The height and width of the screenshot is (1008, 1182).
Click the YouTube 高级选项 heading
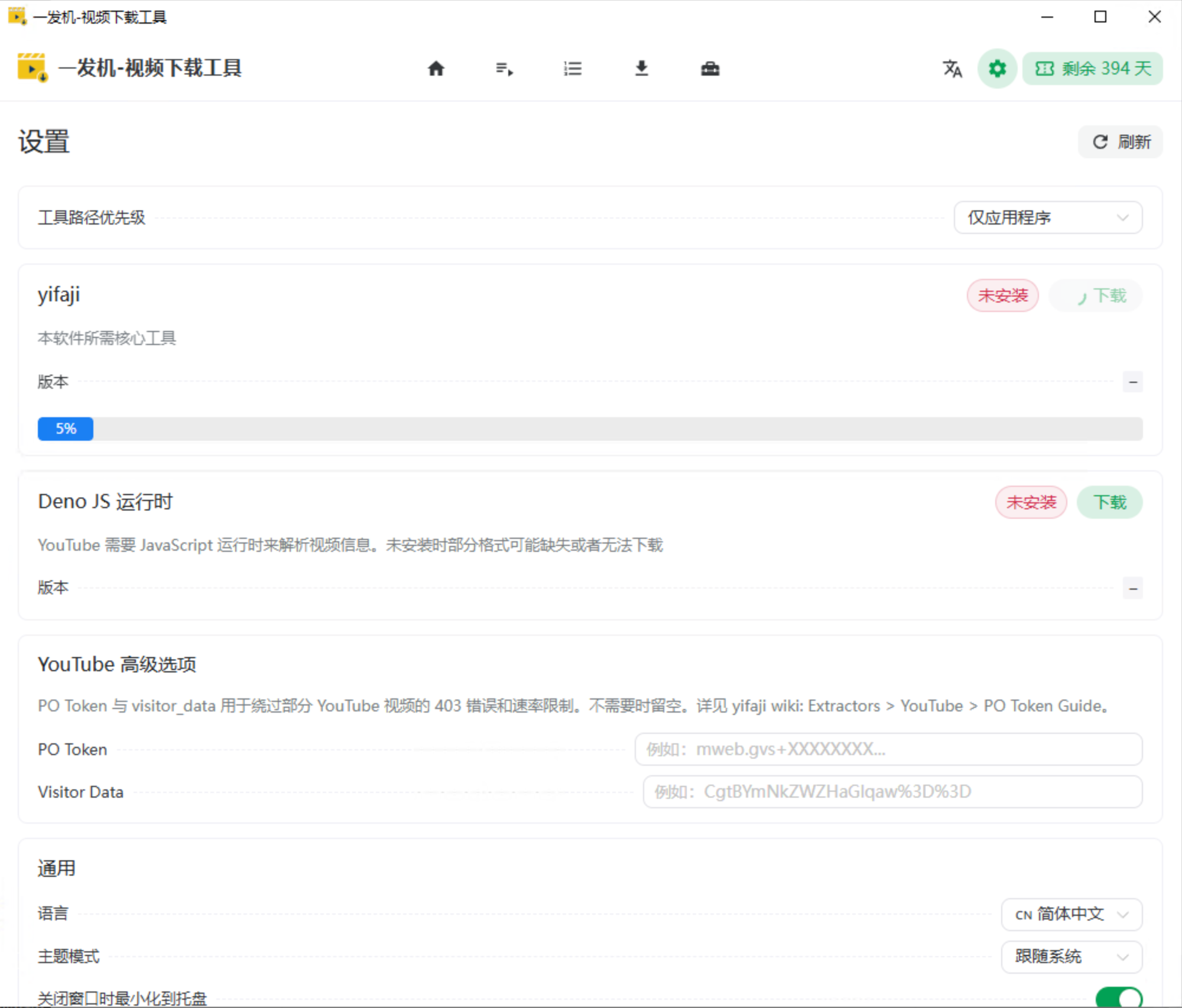pos(117,664)
